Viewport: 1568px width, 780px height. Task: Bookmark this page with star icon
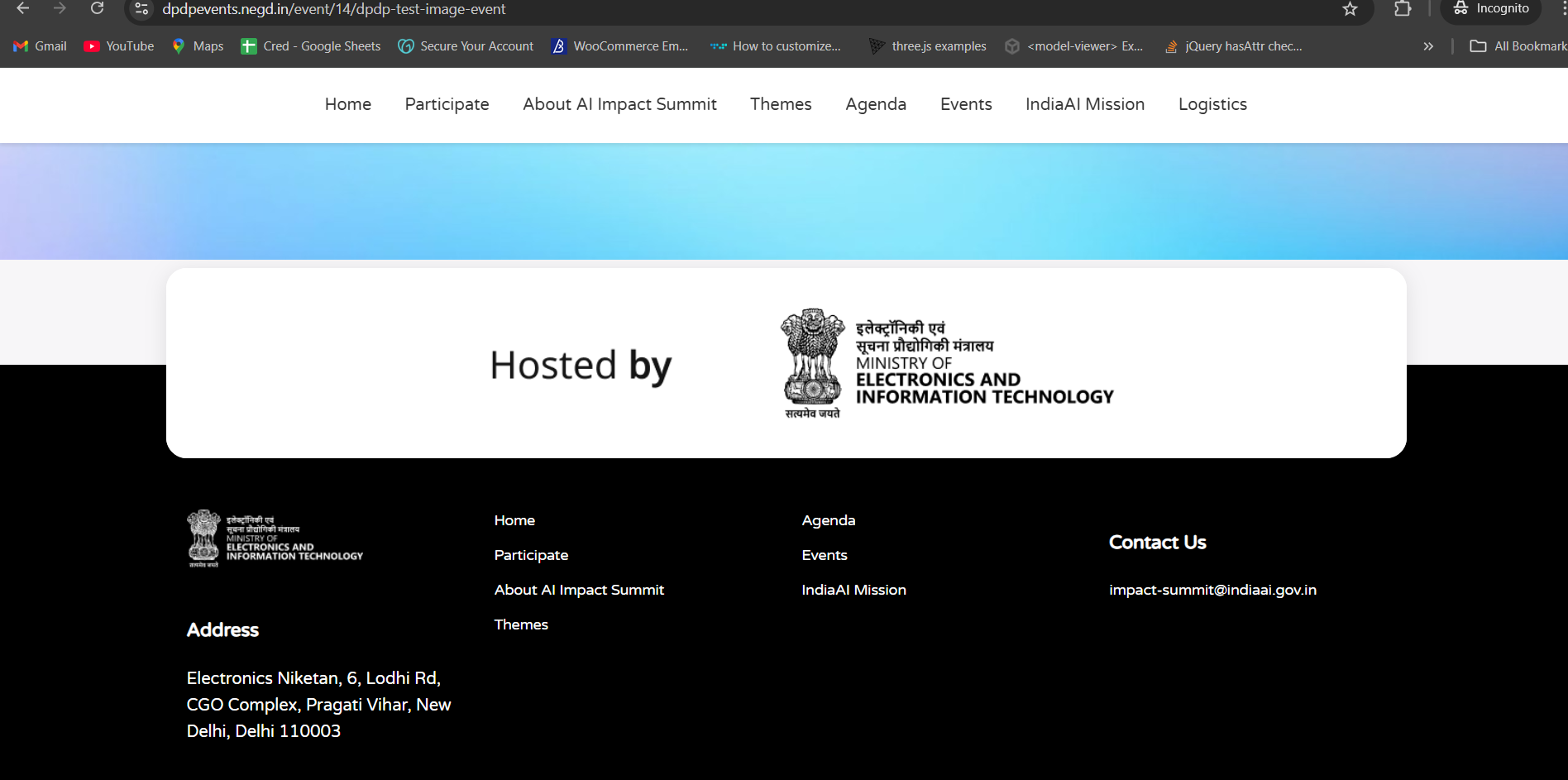point(1350,9)
